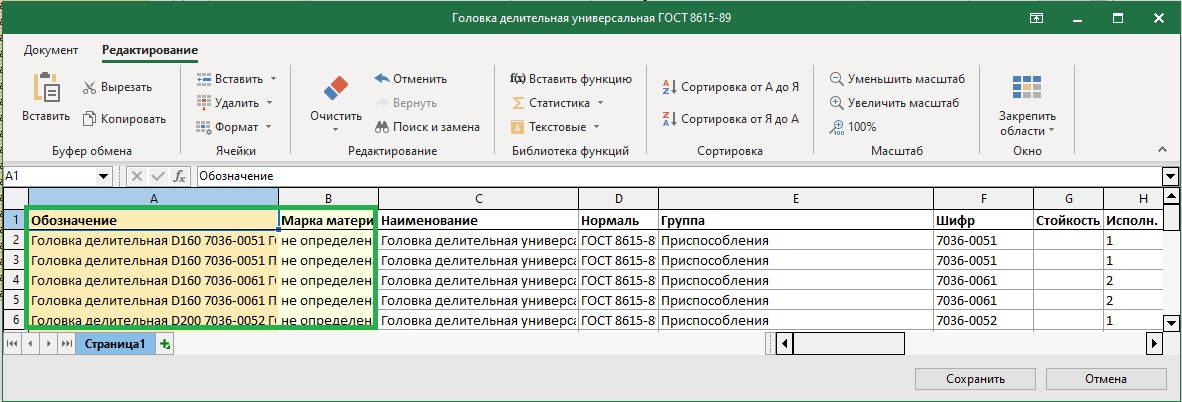Expand the Закрепить области dropdown
This screenshot has height=402, width=1182.
pyautogui.click(x=1027, y=131)
